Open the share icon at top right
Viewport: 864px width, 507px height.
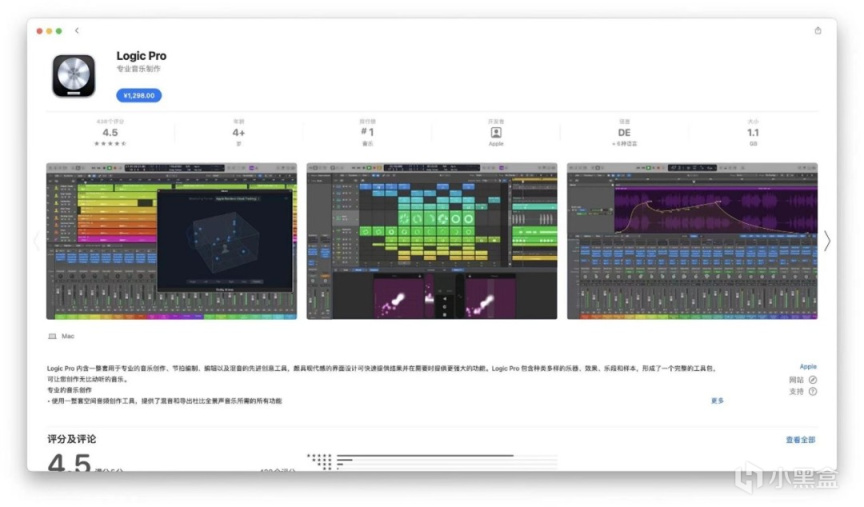click(x=818, y=31)
